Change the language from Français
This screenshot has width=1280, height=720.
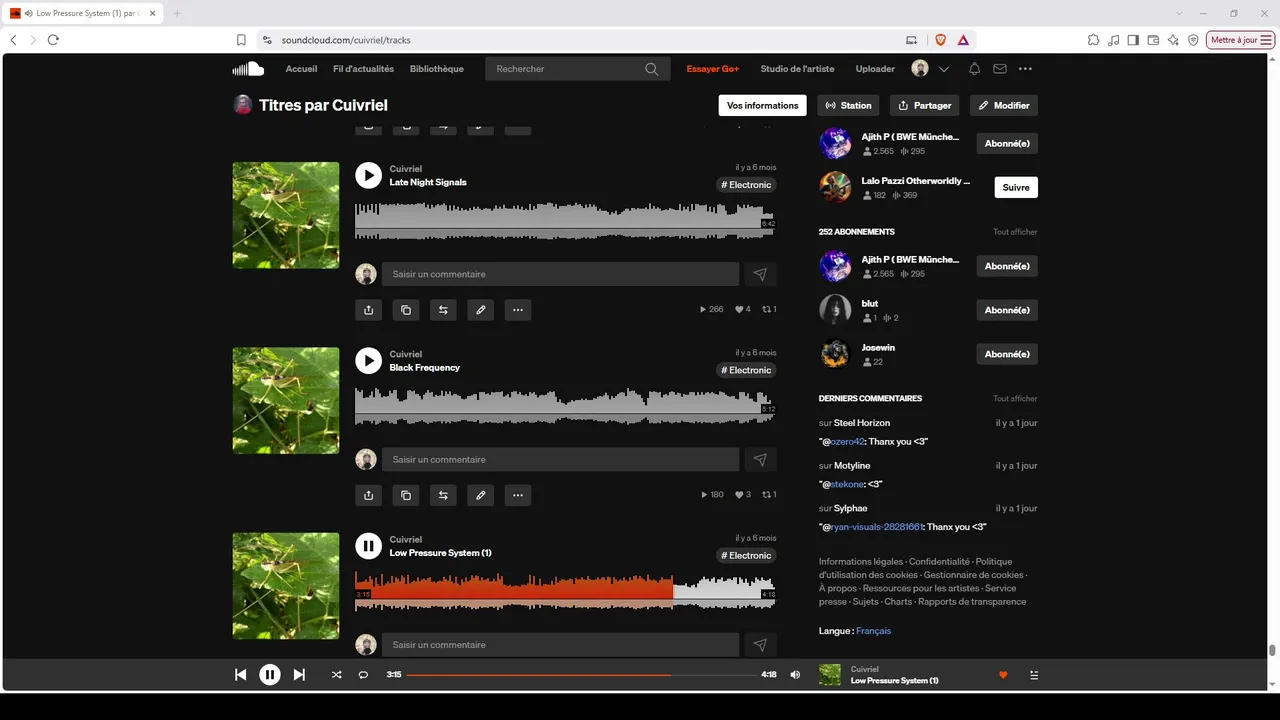[873, 631]
